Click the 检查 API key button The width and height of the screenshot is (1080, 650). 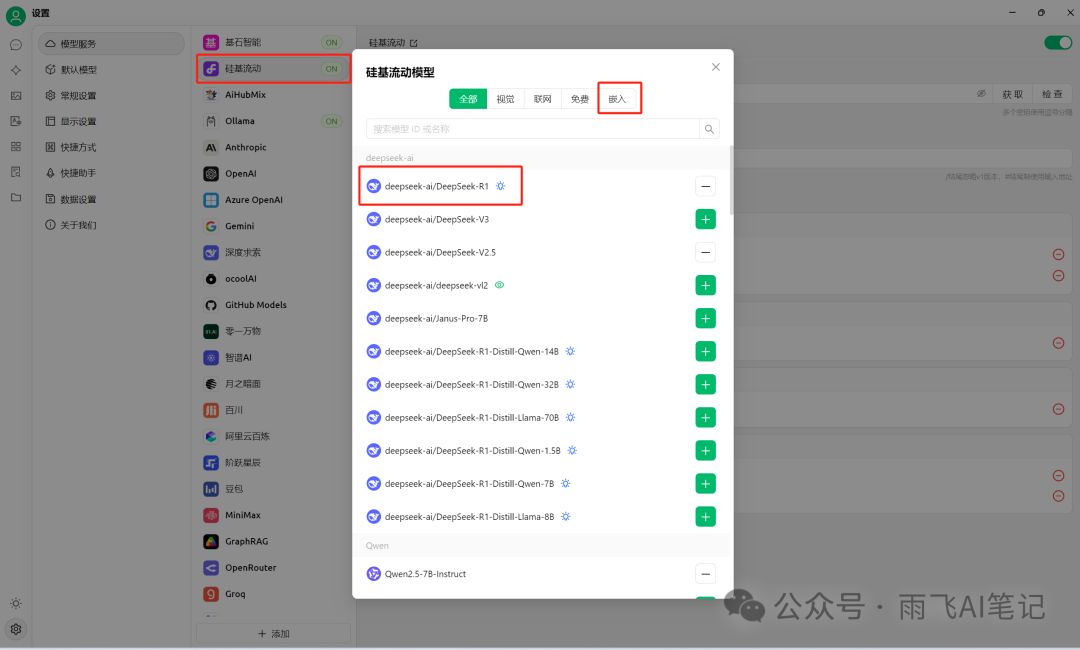[x=1052, y=94]
